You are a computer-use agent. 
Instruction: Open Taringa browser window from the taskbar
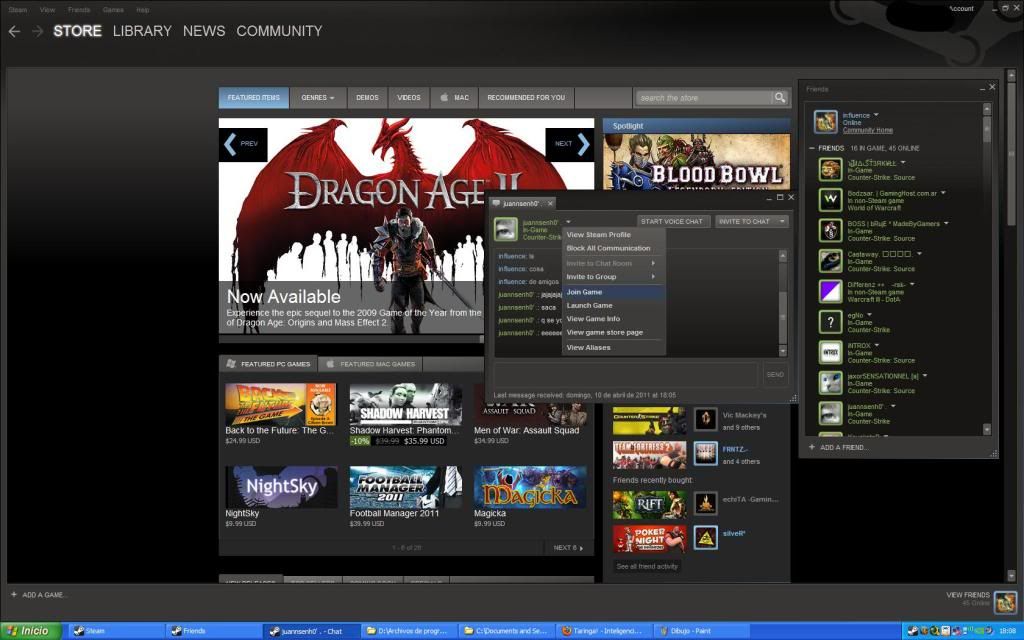[x=603, y=631]
